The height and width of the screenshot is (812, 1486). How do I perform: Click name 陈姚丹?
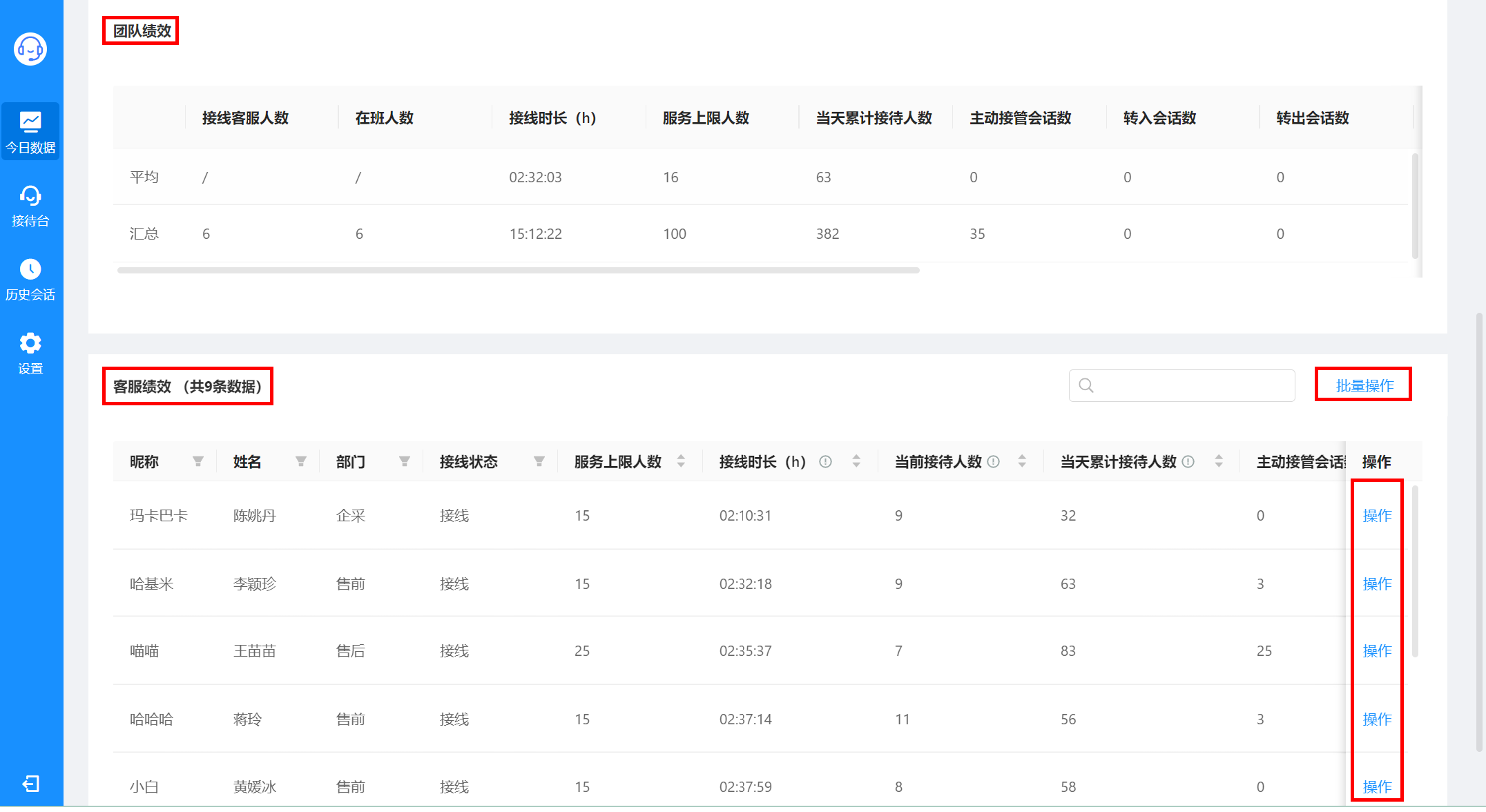click(255, 515)
